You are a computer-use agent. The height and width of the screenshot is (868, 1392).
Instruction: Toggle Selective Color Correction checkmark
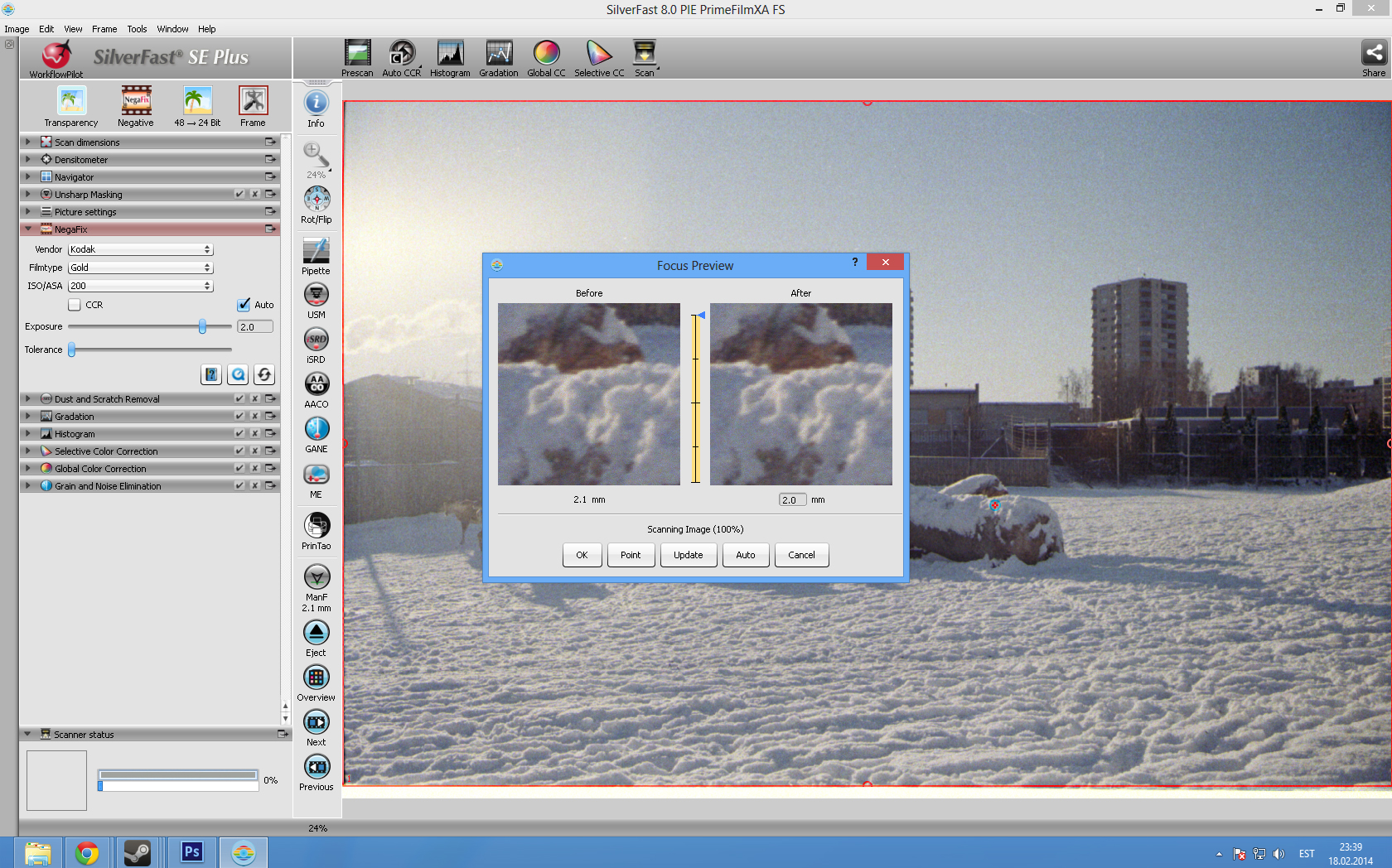239,451
